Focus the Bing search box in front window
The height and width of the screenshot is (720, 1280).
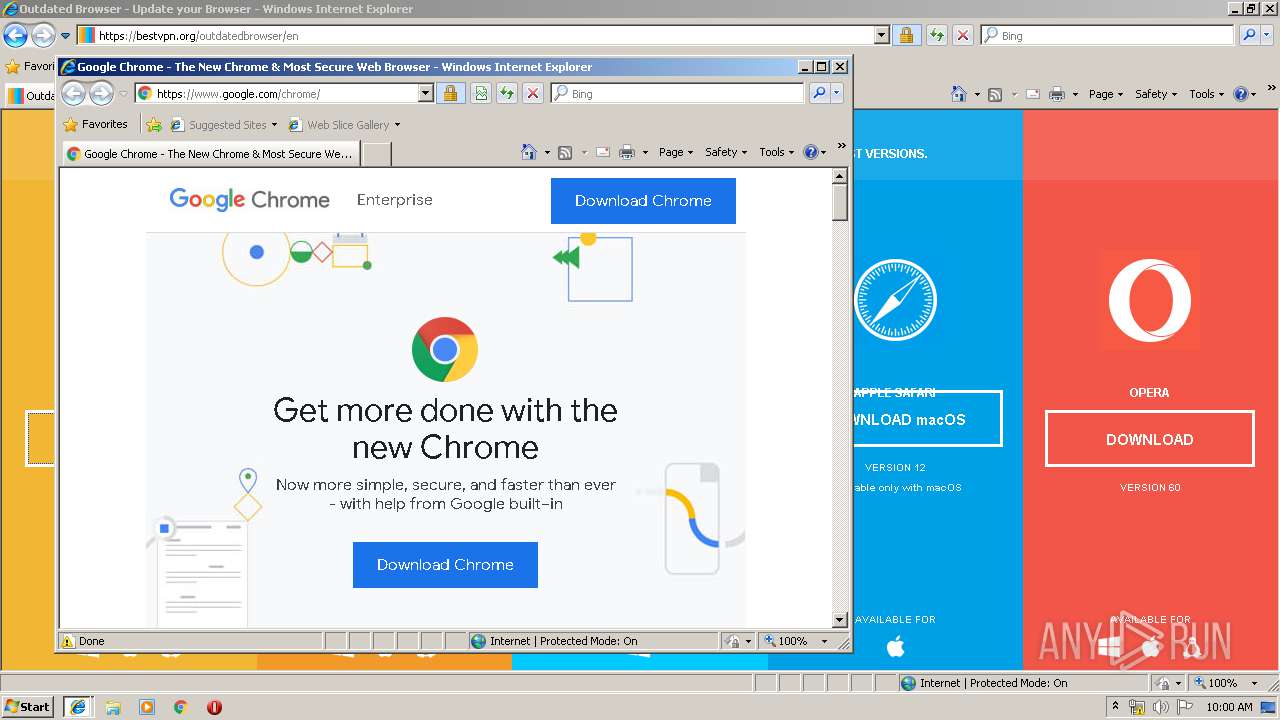[x=677, y=94]
